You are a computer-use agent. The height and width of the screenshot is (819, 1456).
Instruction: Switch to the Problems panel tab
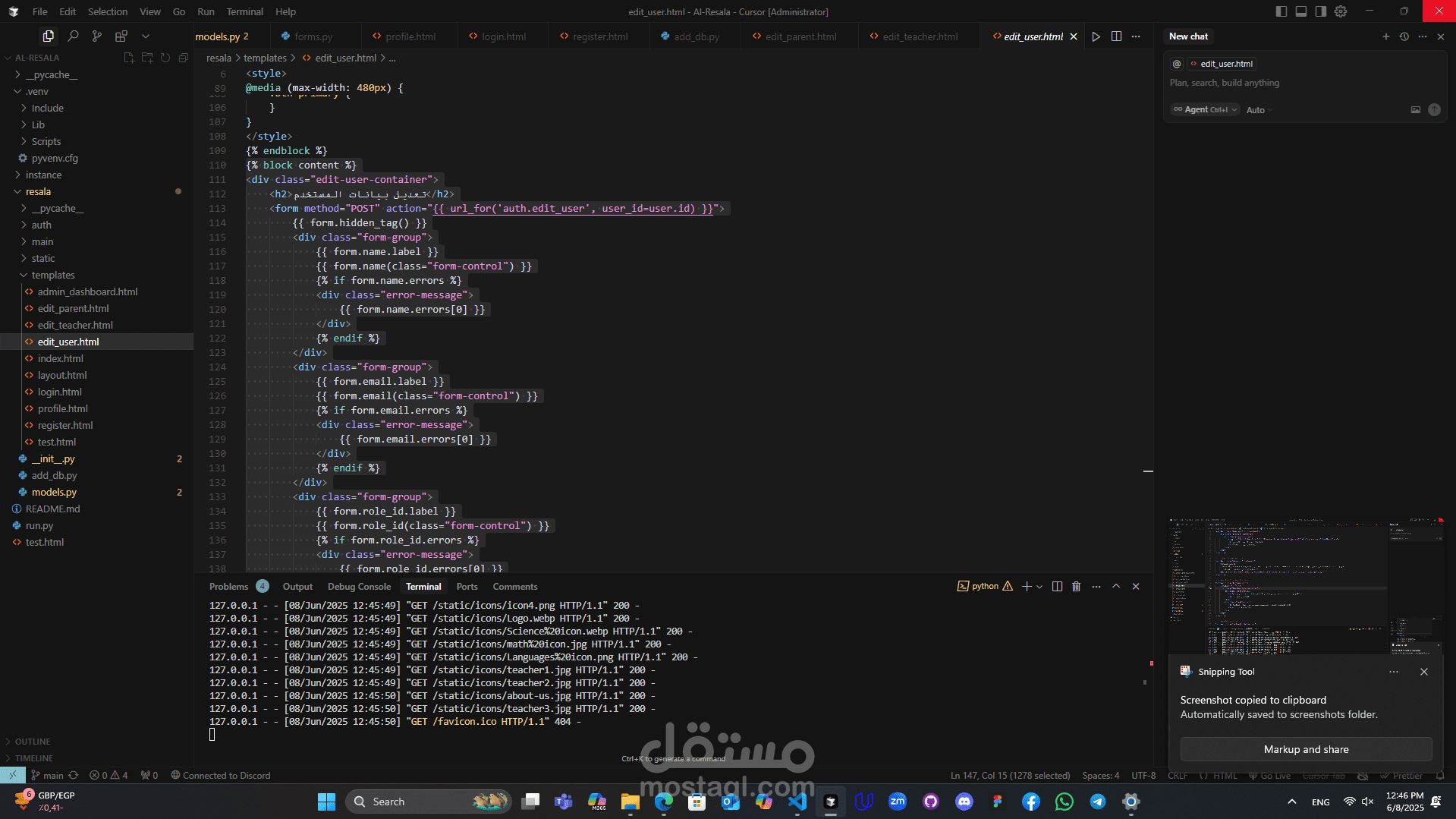228,587
